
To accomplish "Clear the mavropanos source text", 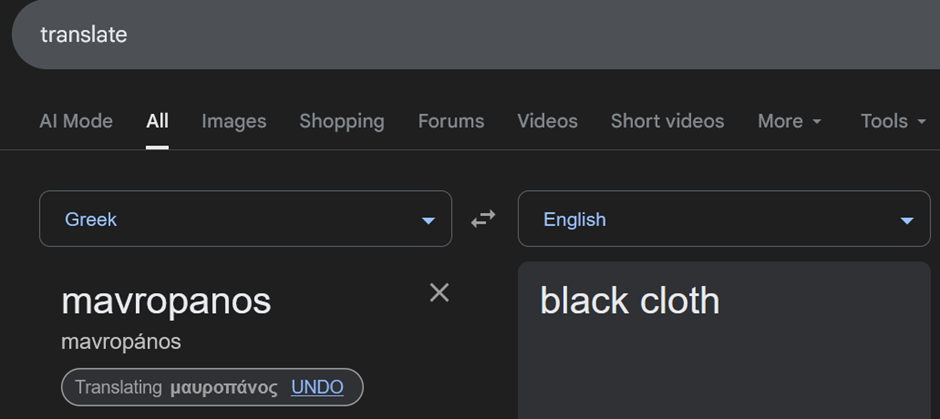I will (439, 292).
